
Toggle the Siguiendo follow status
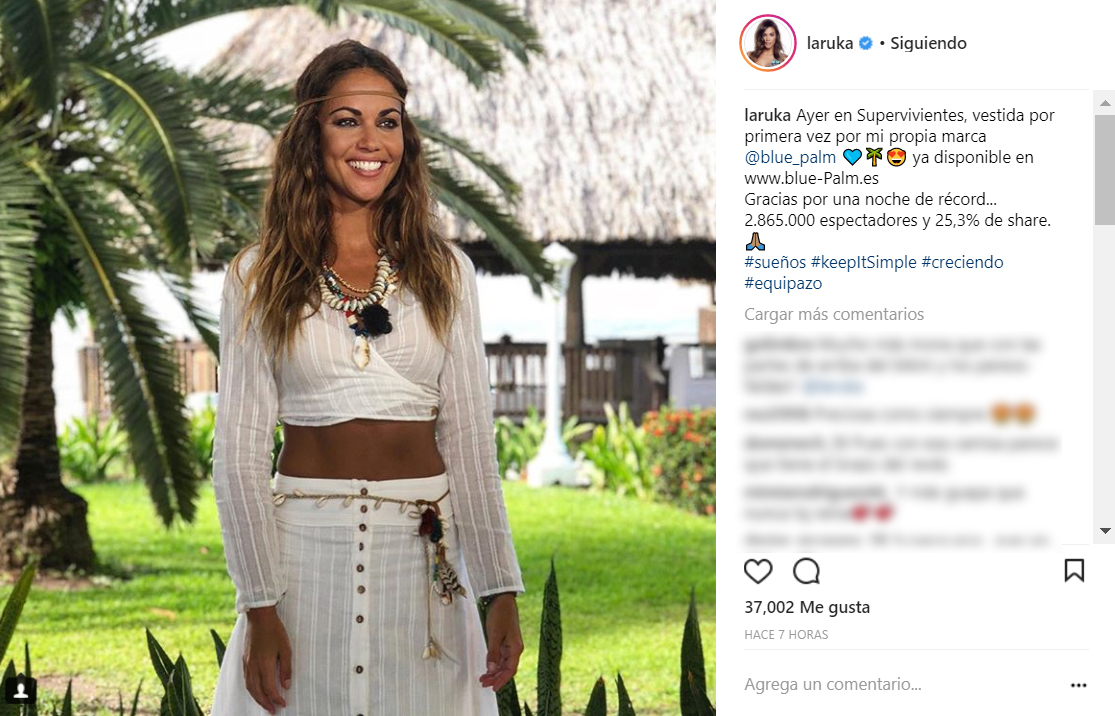[x=928, y=43]
